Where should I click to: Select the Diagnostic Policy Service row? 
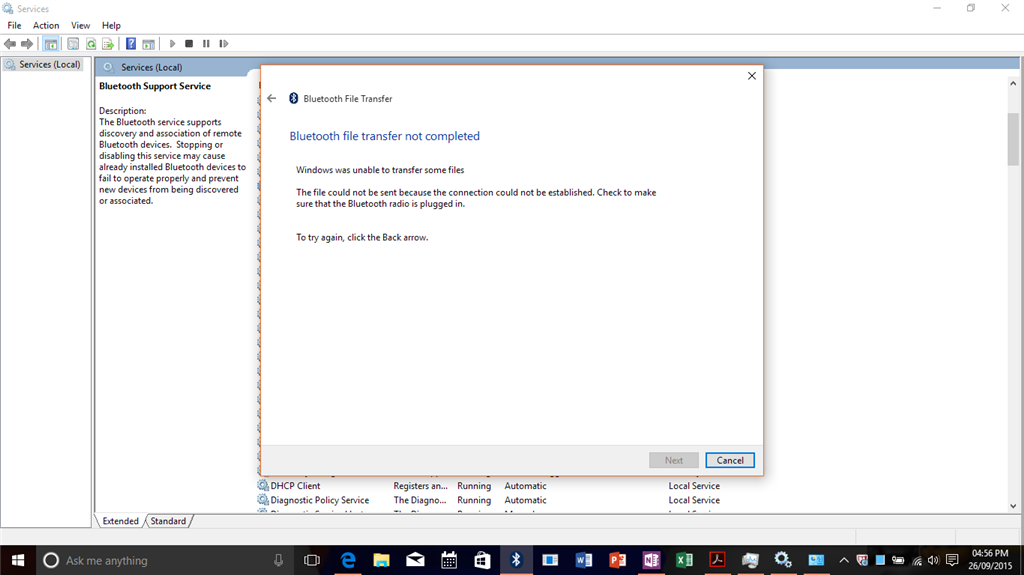490,500
